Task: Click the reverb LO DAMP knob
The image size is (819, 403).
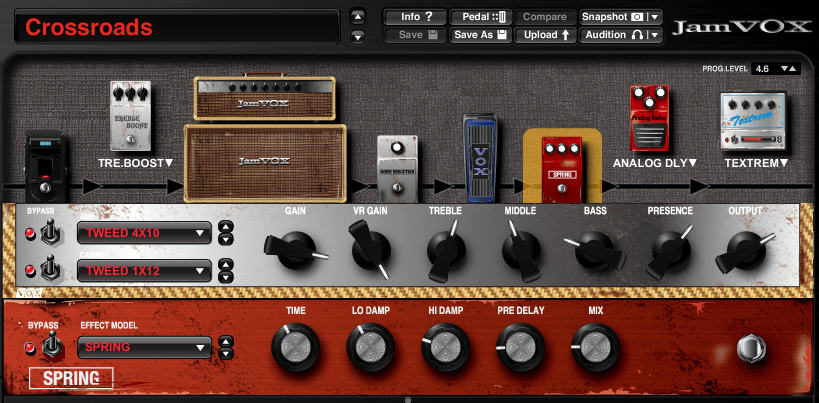Action: (370, 347)
